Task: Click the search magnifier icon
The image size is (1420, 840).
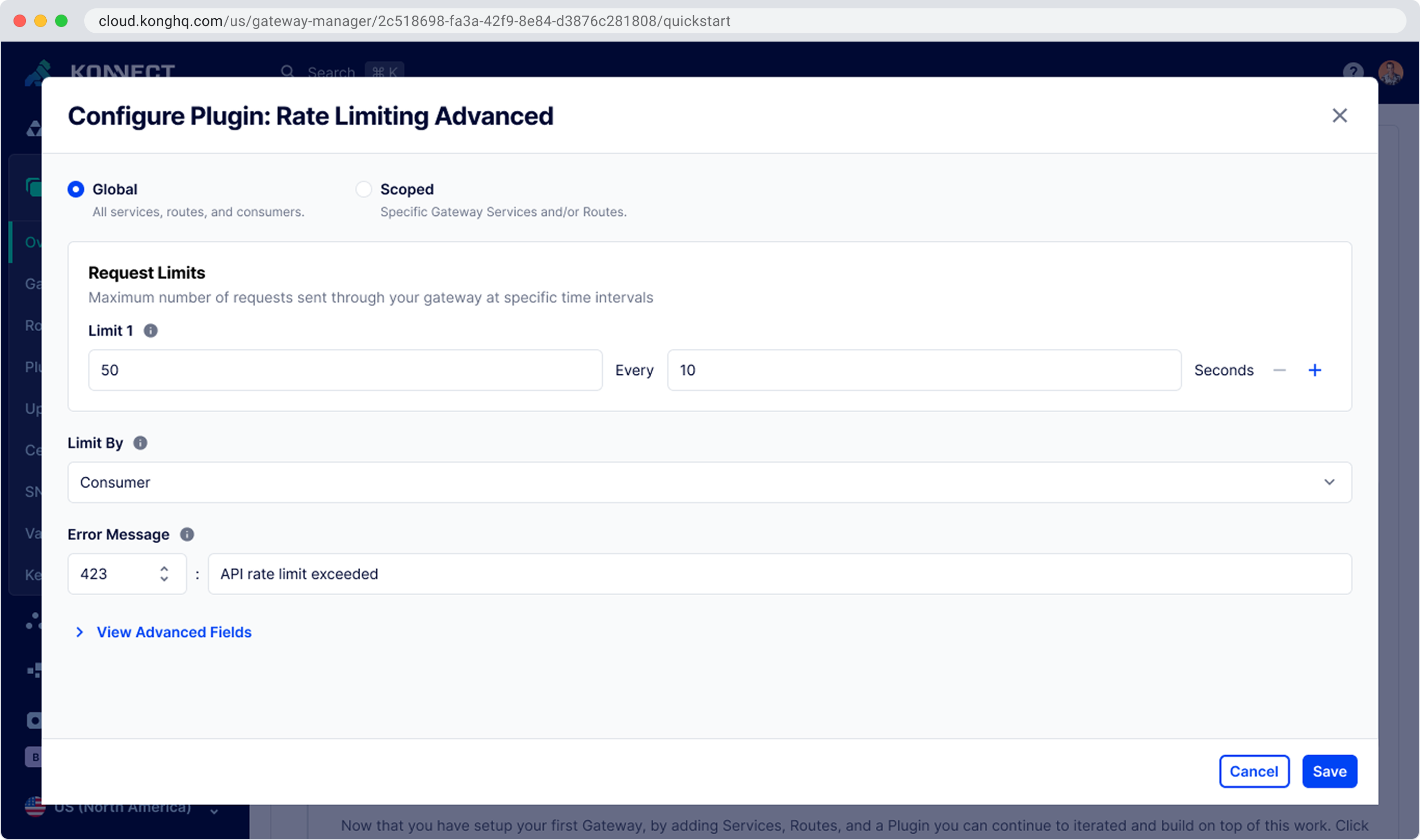Action: (x=287, y=72)
